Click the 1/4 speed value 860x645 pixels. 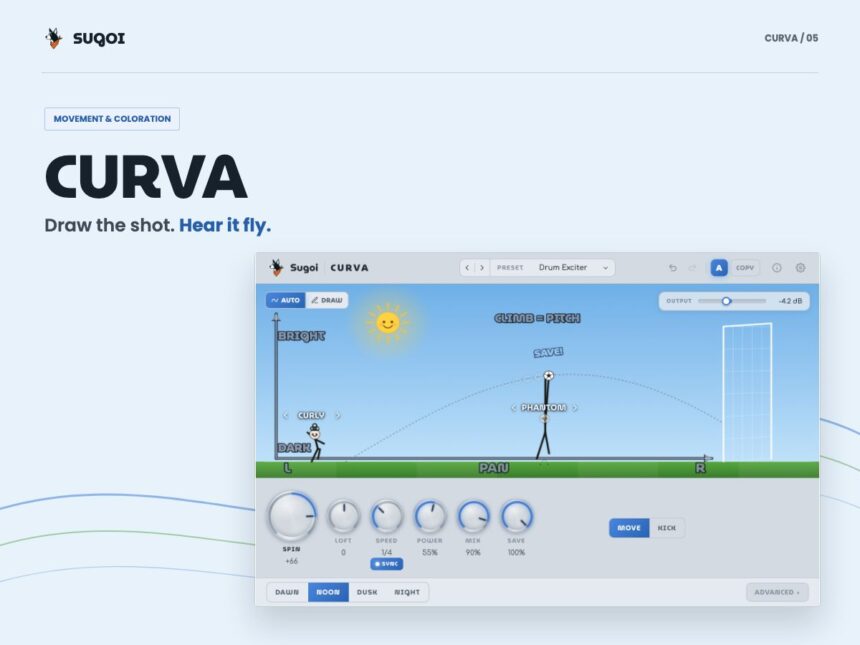click(x=387, y=552)
